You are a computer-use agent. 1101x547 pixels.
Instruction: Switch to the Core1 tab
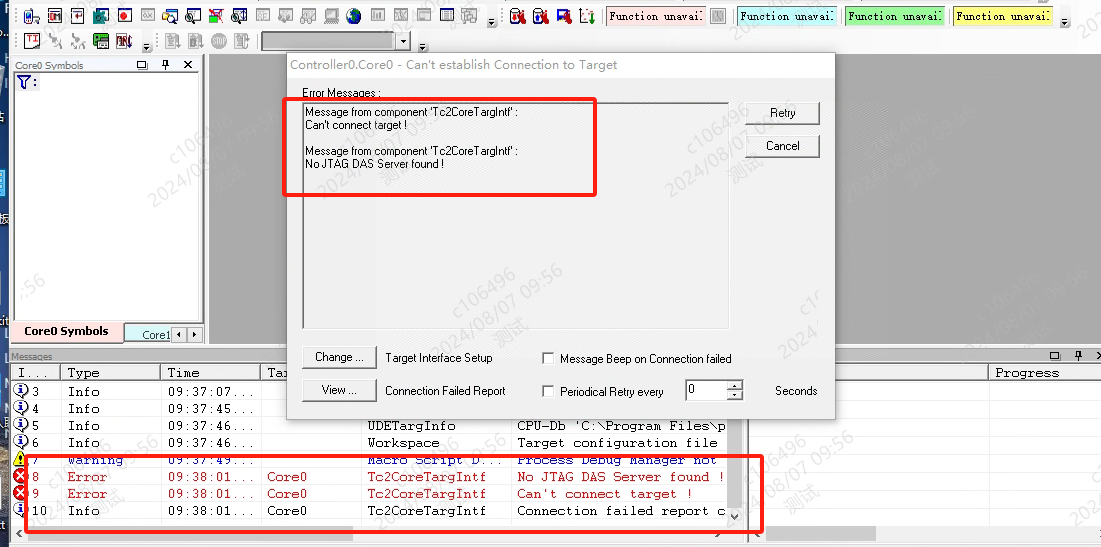click(155, 335)
